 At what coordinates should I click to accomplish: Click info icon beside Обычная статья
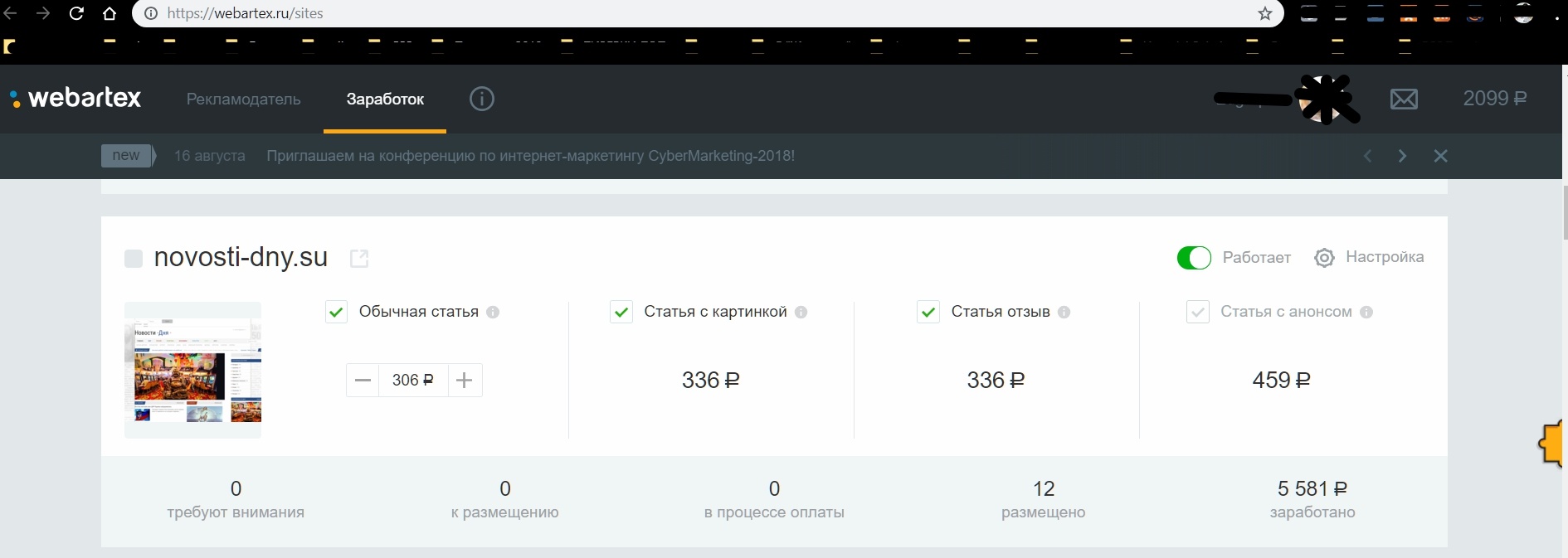coord(493,313)
